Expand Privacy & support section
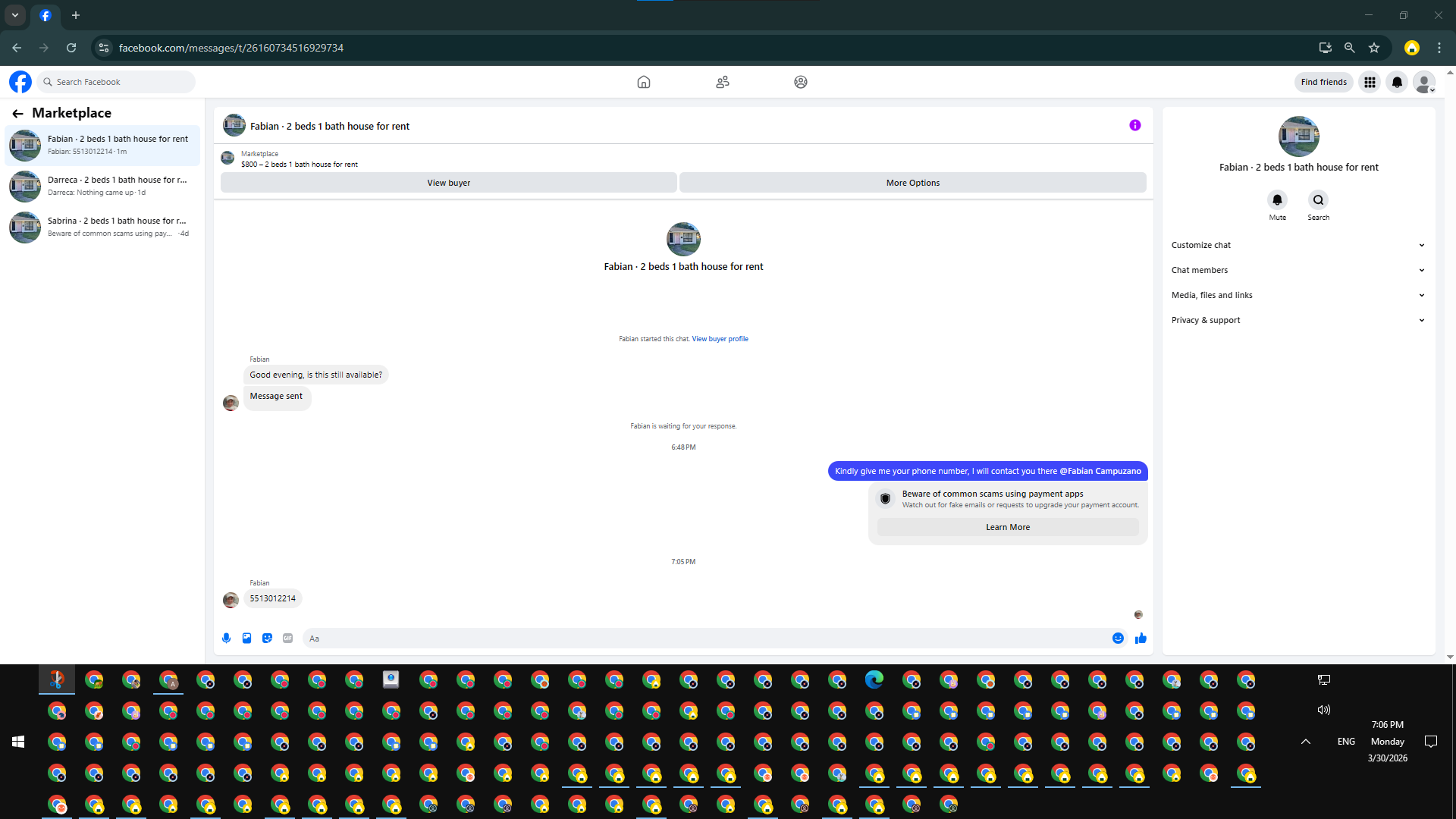Image resolution: width=1456 pixels, height=819 pixels. click(x=1298, y=320)
